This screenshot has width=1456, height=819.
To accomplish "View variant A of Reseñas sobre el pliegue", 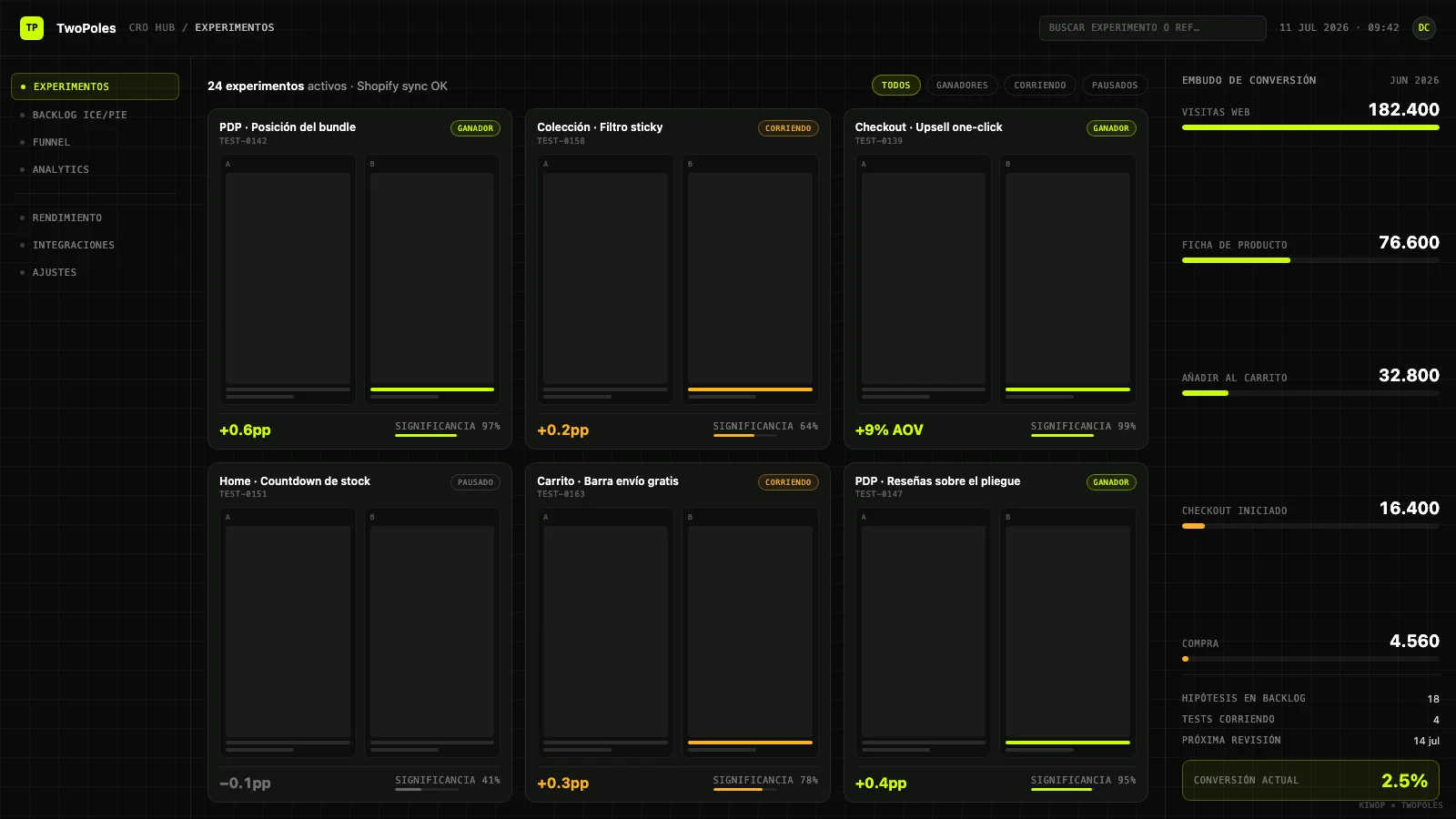I will (924, 632).
